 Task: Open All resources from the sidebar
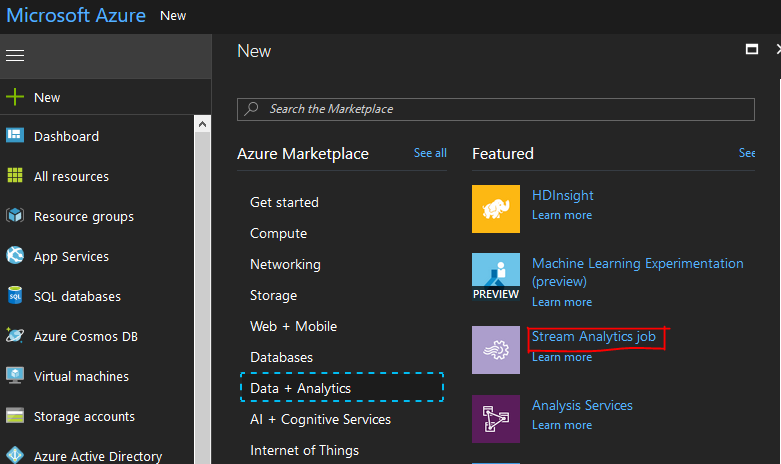pyautogui.click(x=71, y=177)
